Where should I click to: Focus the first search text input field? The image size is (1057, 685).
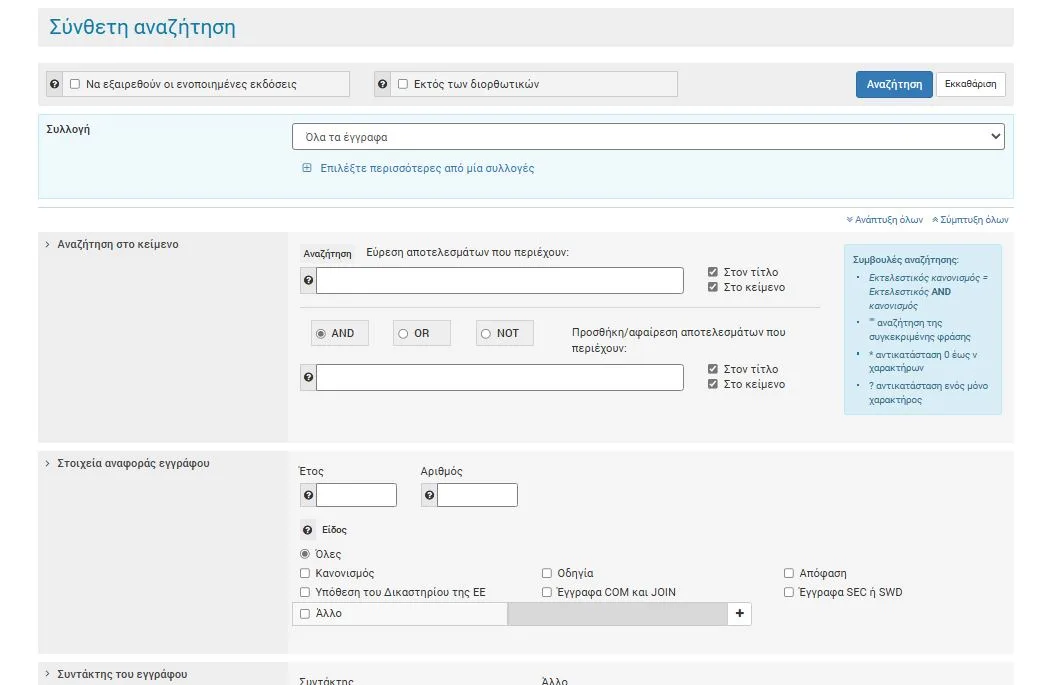pos(500,280)
